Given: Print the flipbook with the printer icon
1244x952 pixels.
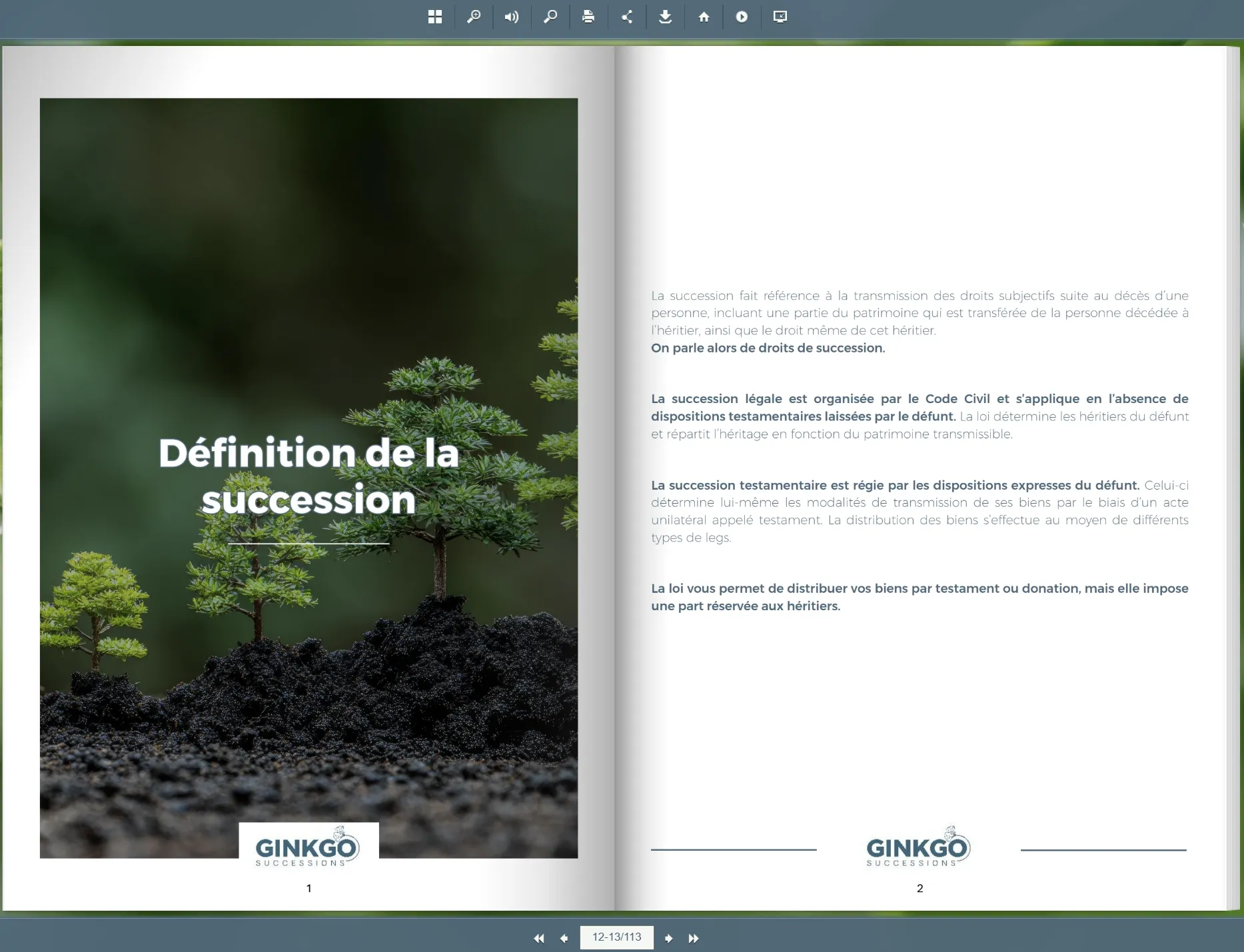Looking at the screenshot, I should pyautogui.click(x=588, y=17).
